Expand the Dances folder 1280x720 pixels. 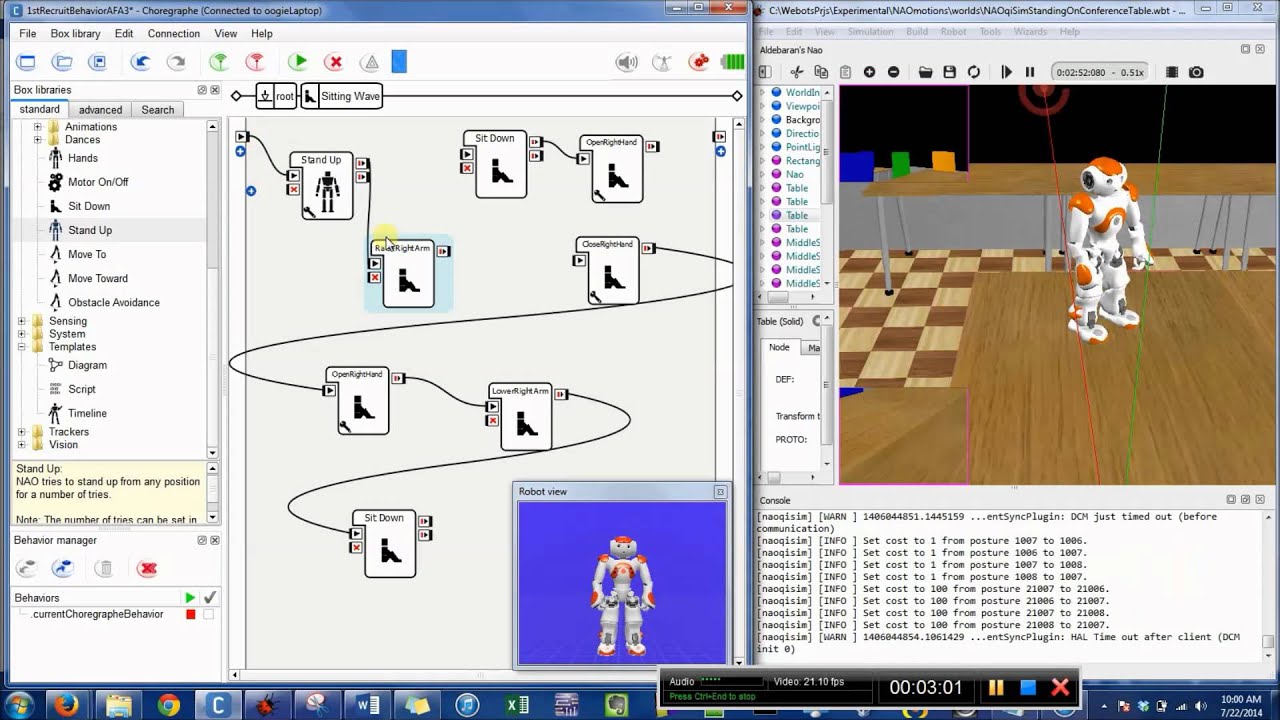pos(38,140)
